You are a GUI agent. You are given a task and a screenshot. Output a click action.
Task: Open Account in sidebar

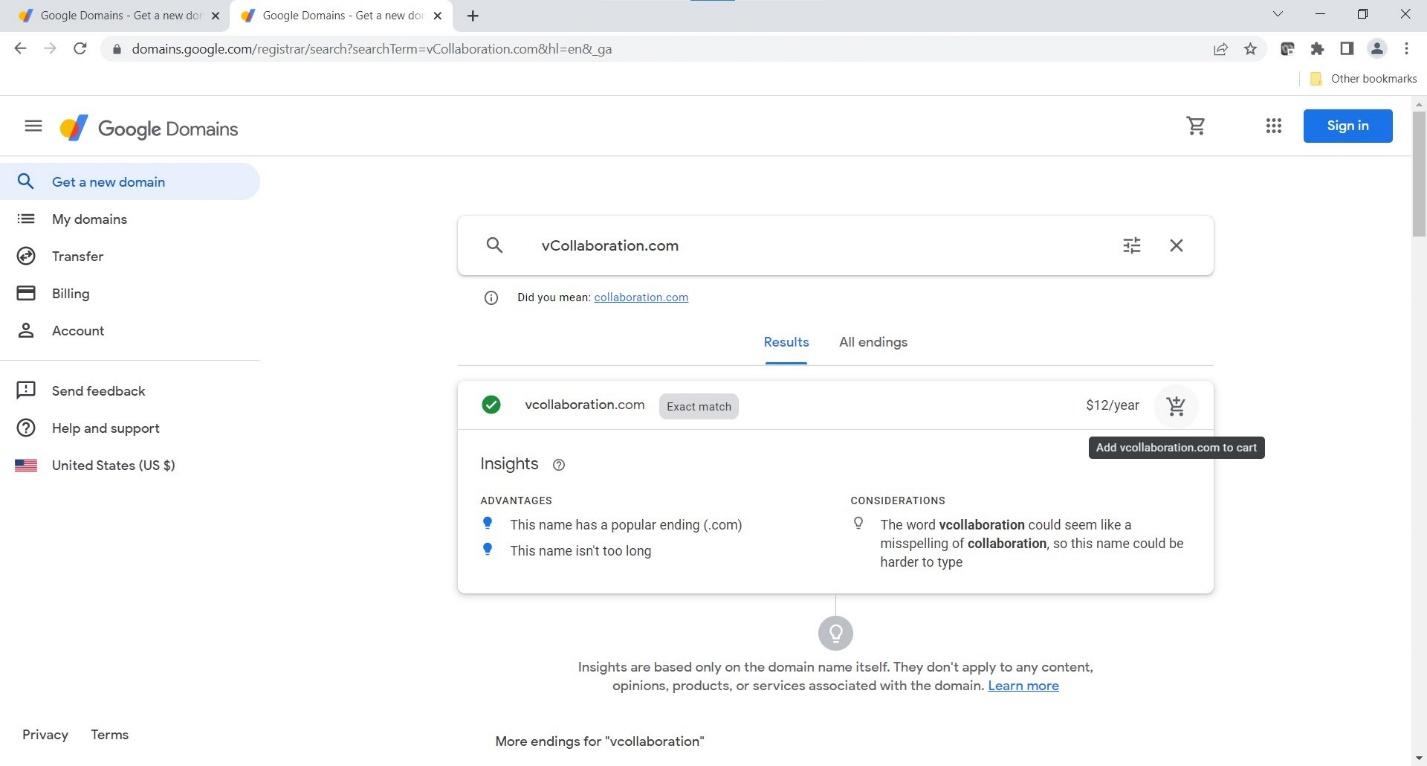pyautogui.click(x=130, y=330)
